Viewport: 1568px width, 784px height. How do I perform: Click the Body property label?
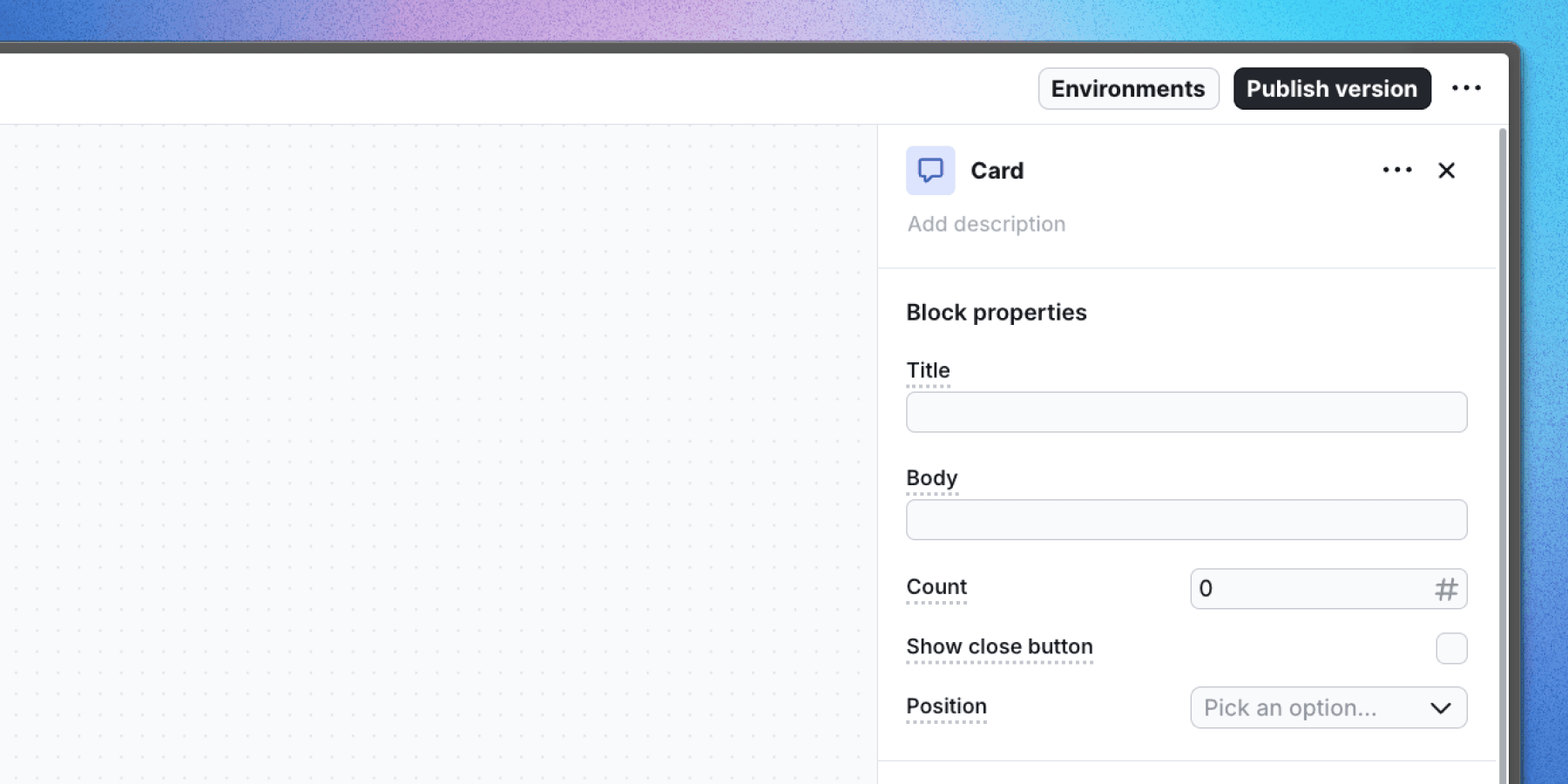point(931,478)
